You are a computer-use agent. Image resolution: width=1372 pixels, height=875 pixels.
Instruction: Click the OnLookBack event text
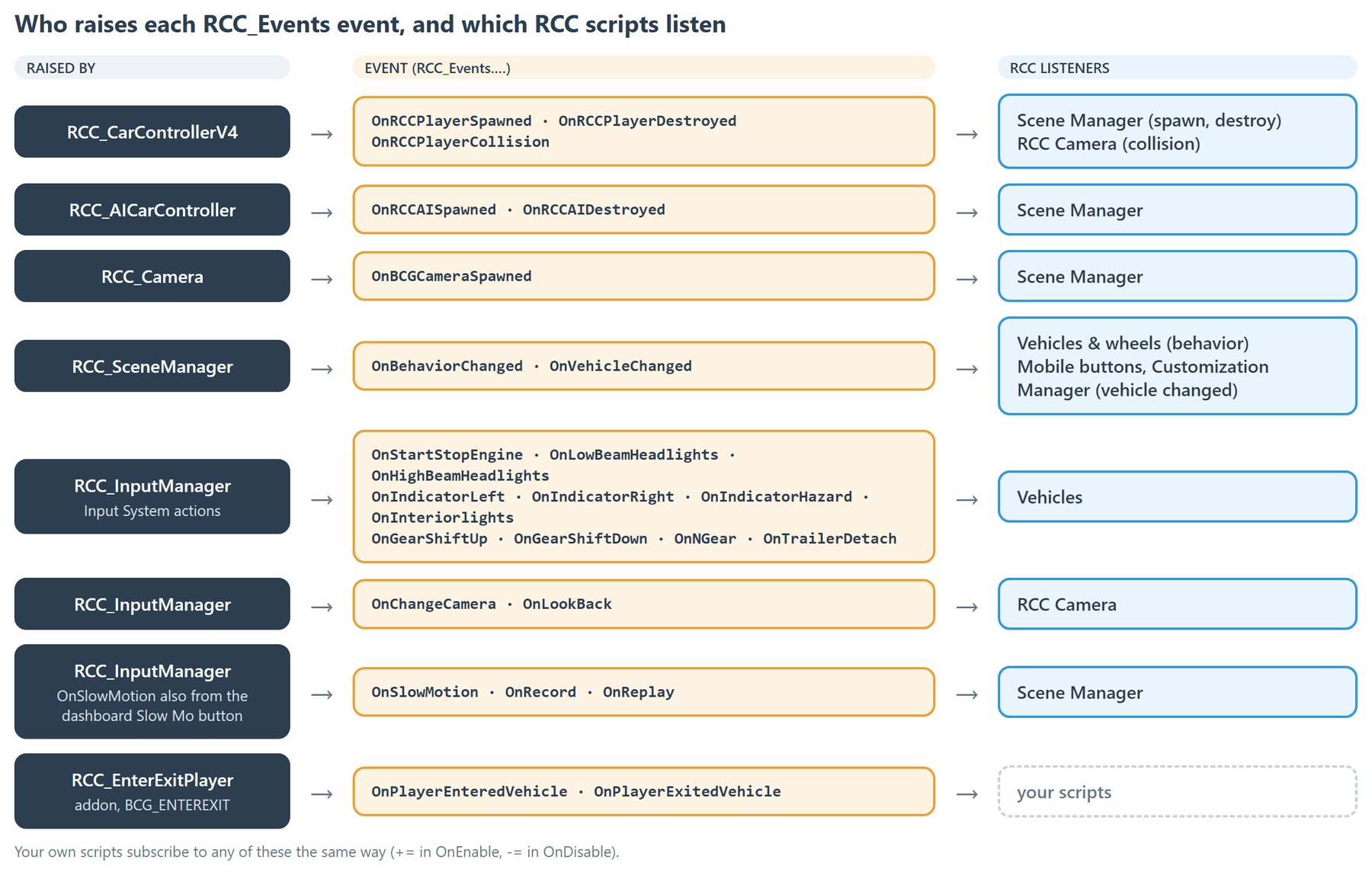[567, 604]
